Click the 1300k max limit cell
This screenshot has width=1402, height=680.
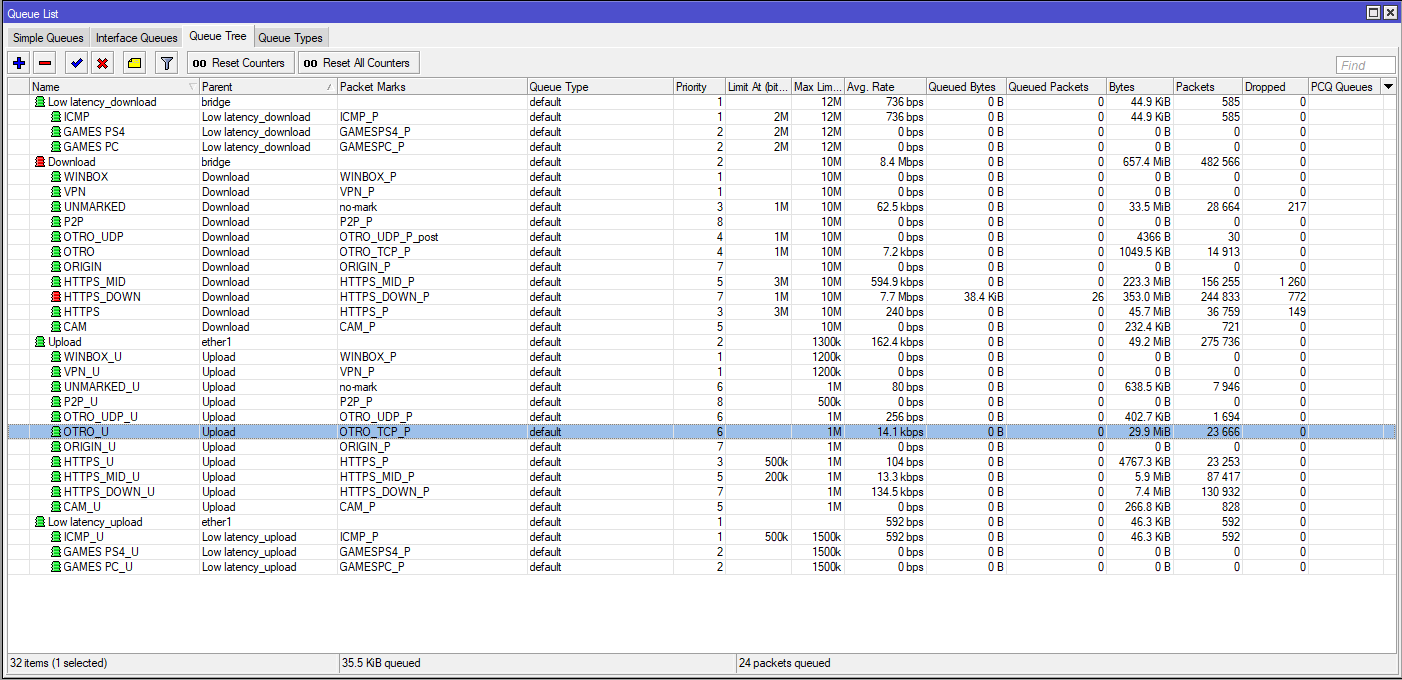click(818, 342)
